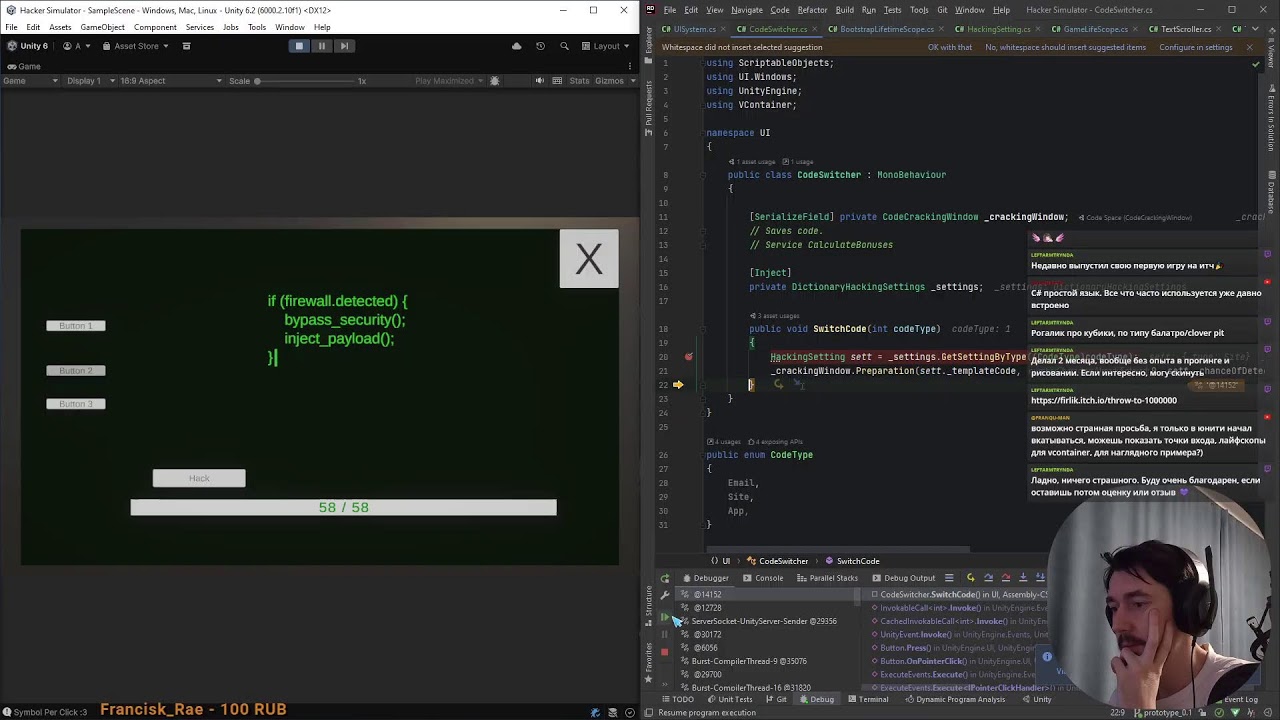Open the Debug Output tab
Viewport: 1280px width, 720px height.
coord(903,578)
